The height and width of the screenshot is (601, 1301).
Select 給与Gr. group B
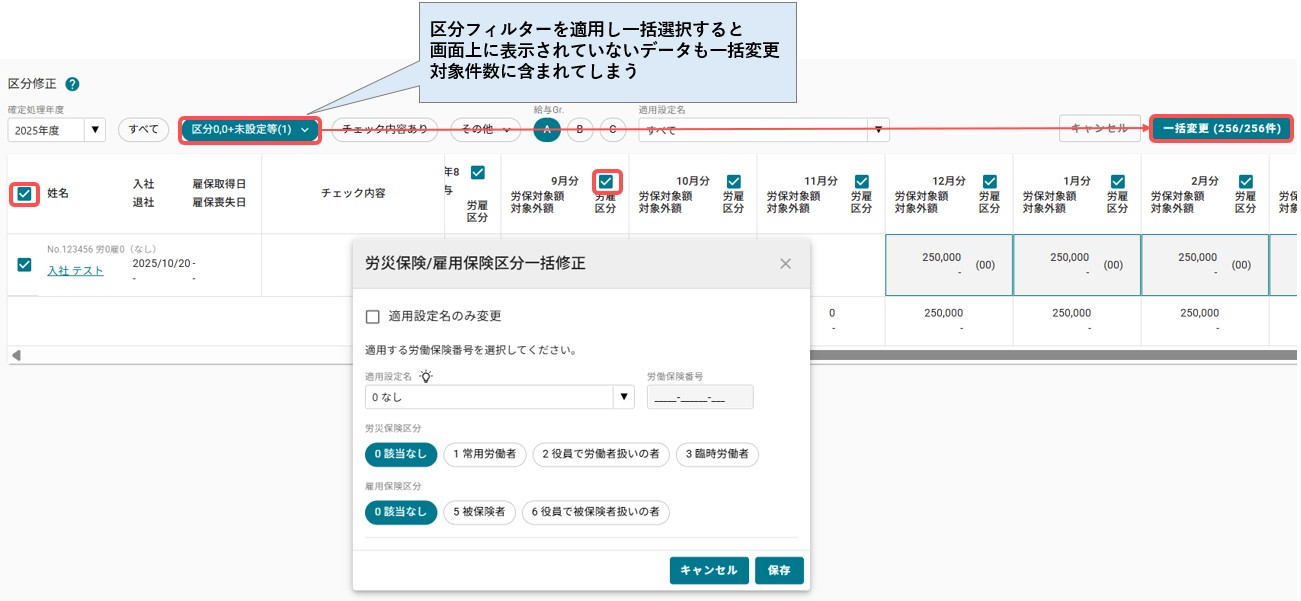580,129
